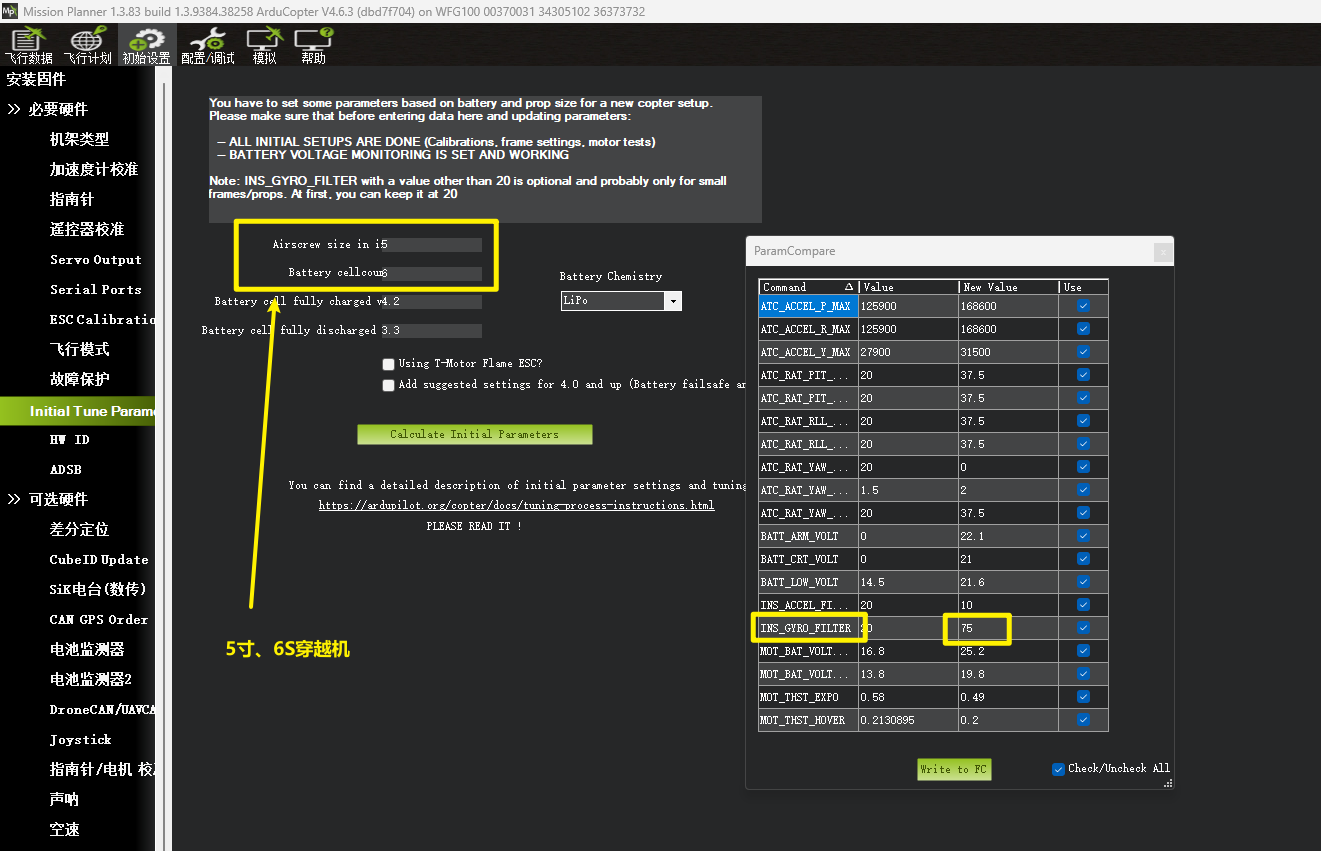
Task: Select 差分定位 RTK page
Action: pyautogui.click(x=79, y=529)
